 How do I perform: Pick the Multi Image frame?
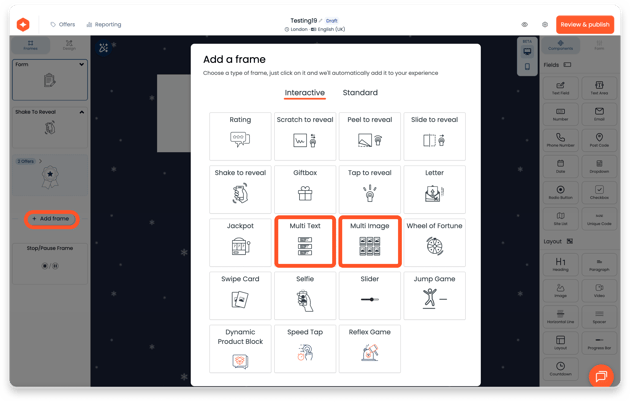pos(369,242)
